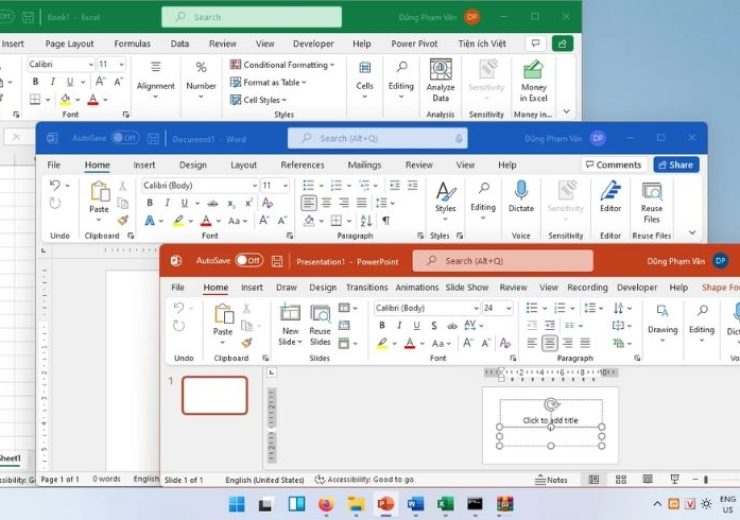
Task: Toggle Align Left in Word Paragraph group
Action: click(309, 203)
